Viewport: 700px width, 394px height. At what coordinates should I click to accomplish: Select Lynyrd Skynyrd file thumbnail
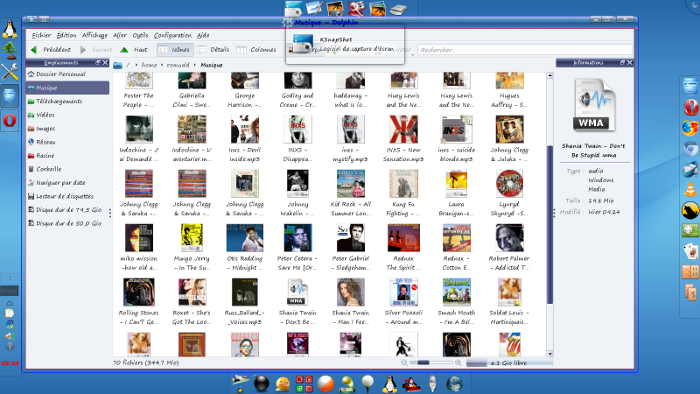[509, 183]
